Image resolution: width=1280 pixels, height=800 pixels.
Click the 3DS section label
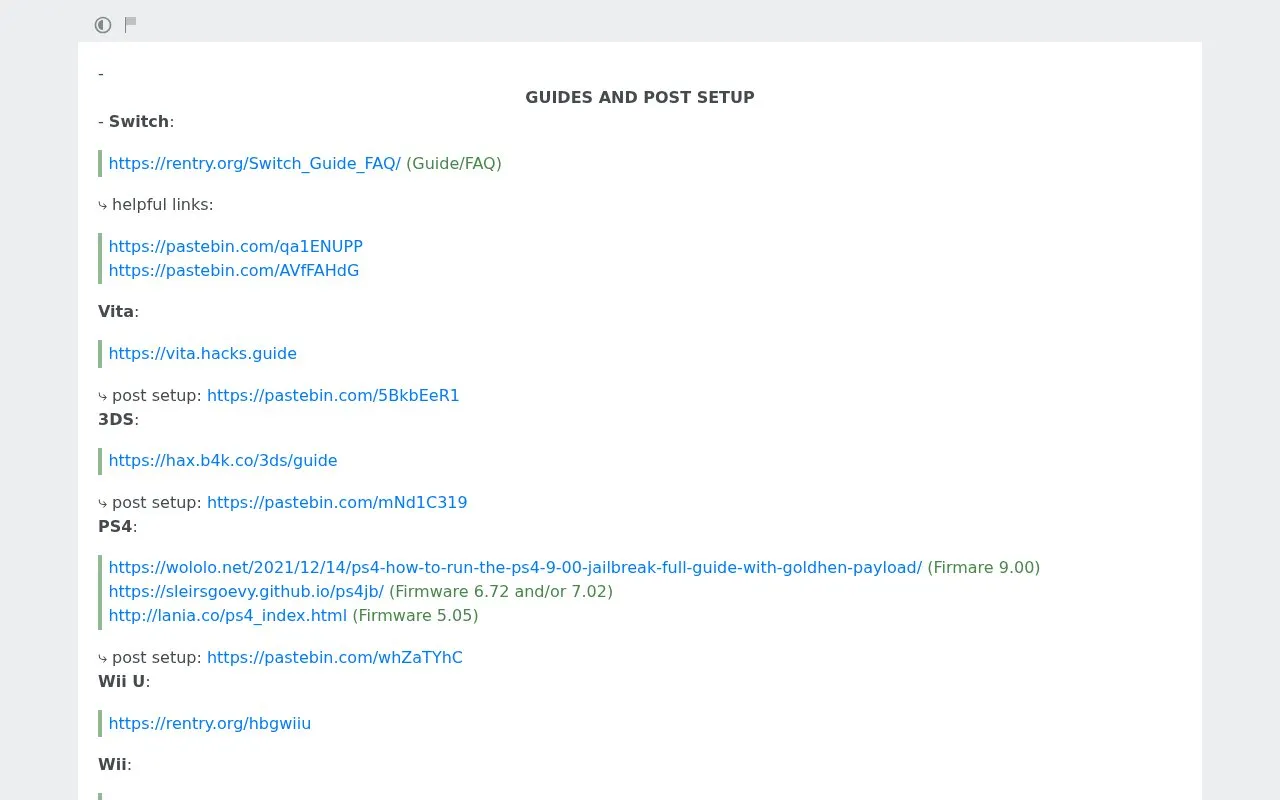[x=116, y=419]
